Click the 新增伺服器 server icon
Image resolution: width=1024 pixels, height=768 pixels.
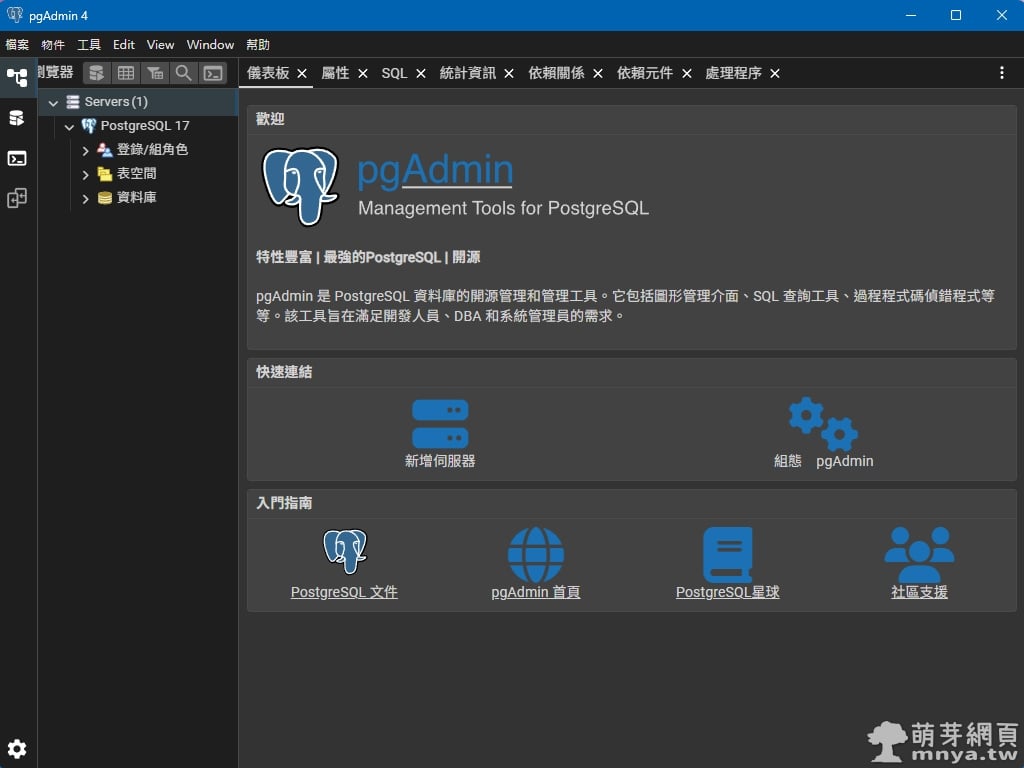coord(440,425)
